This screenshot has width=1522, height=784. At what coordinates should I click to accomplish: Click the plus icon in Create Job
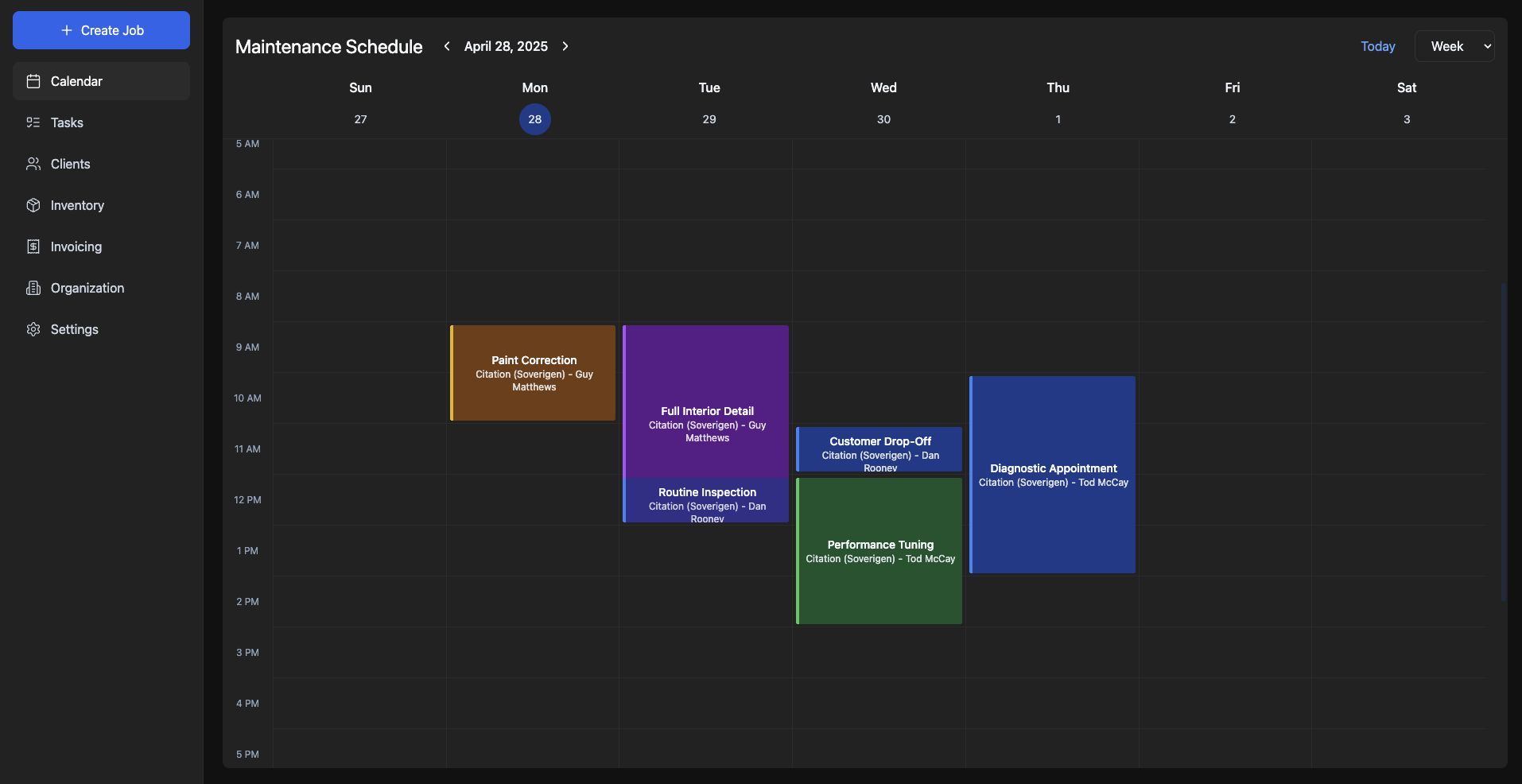point(67,30)
